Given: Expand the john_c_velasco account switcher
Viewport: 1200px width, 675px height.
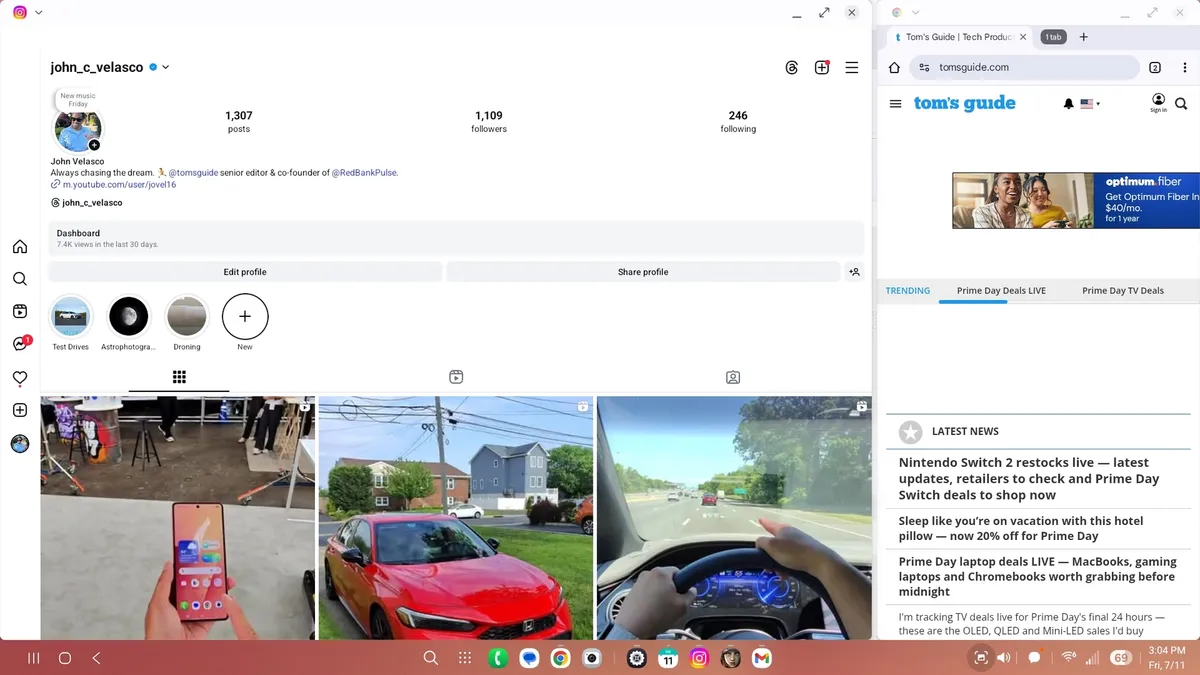Looking at the screenshot, I should click(x=166, y=68).
